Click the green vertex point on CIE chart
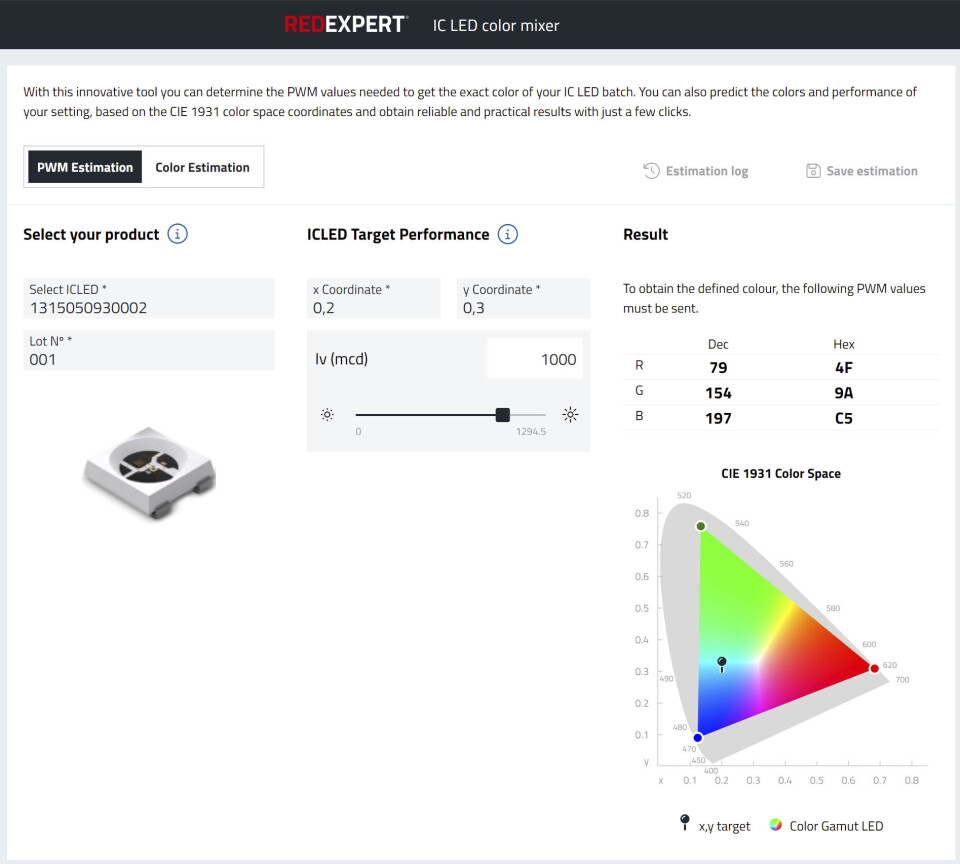Screen dimensions: 960x864 point(701,526)
